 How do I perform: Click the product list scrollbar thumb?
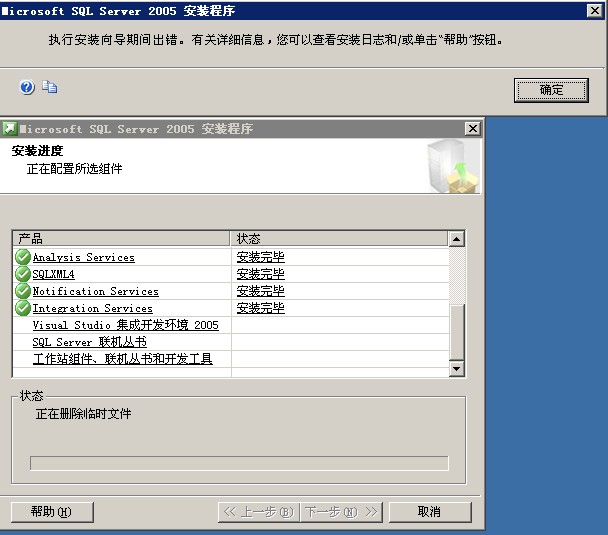(x=456, y=332)
